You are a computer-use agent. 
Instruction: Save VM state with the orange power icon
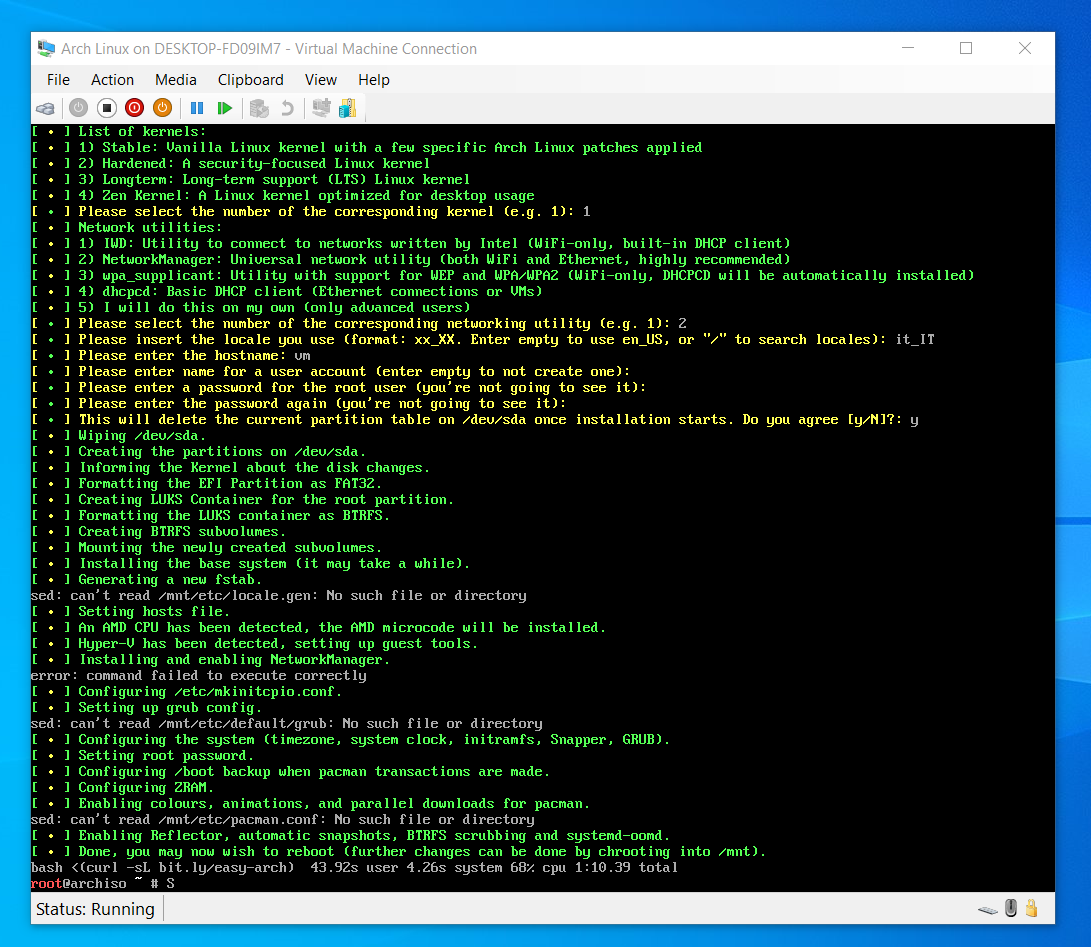162,108
